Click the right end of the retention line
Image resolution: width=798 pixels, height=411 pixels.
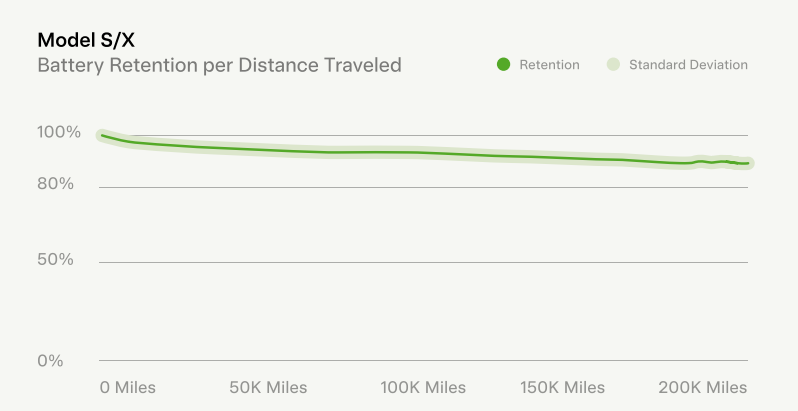pyautogui.click(x=747, y=163)
